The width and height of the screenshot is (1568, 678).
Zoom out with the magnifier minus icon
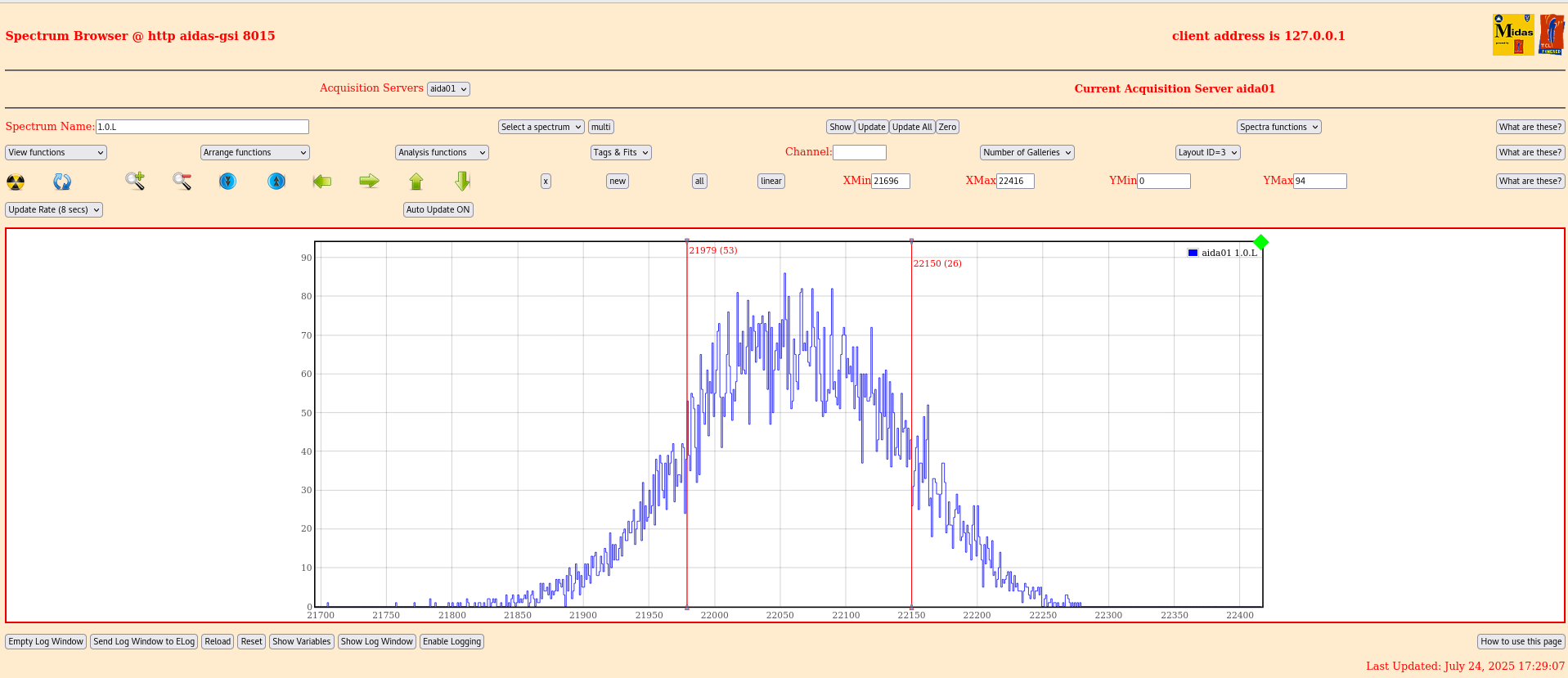click(182, 181)
